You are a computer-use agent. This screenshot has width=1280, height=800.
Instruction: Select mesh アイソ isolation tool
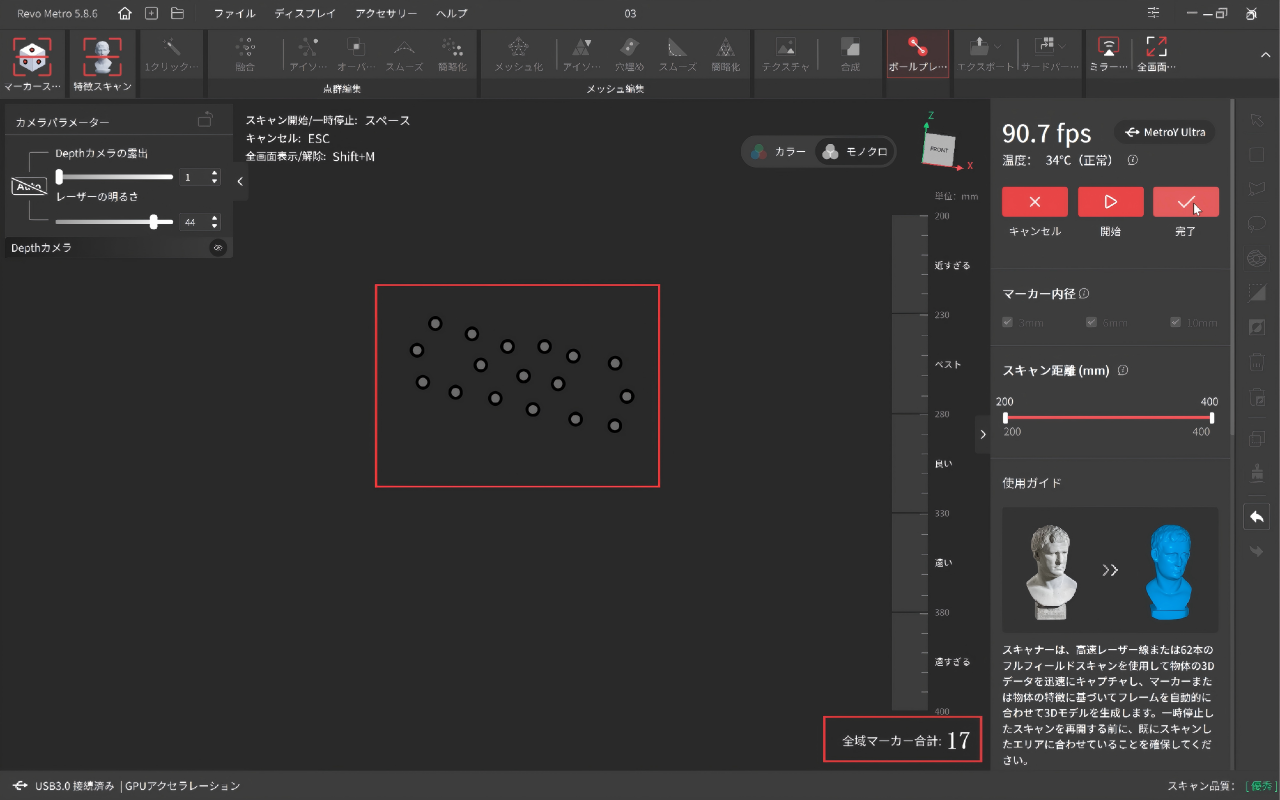pyautogui.click(x=581, y=55)
